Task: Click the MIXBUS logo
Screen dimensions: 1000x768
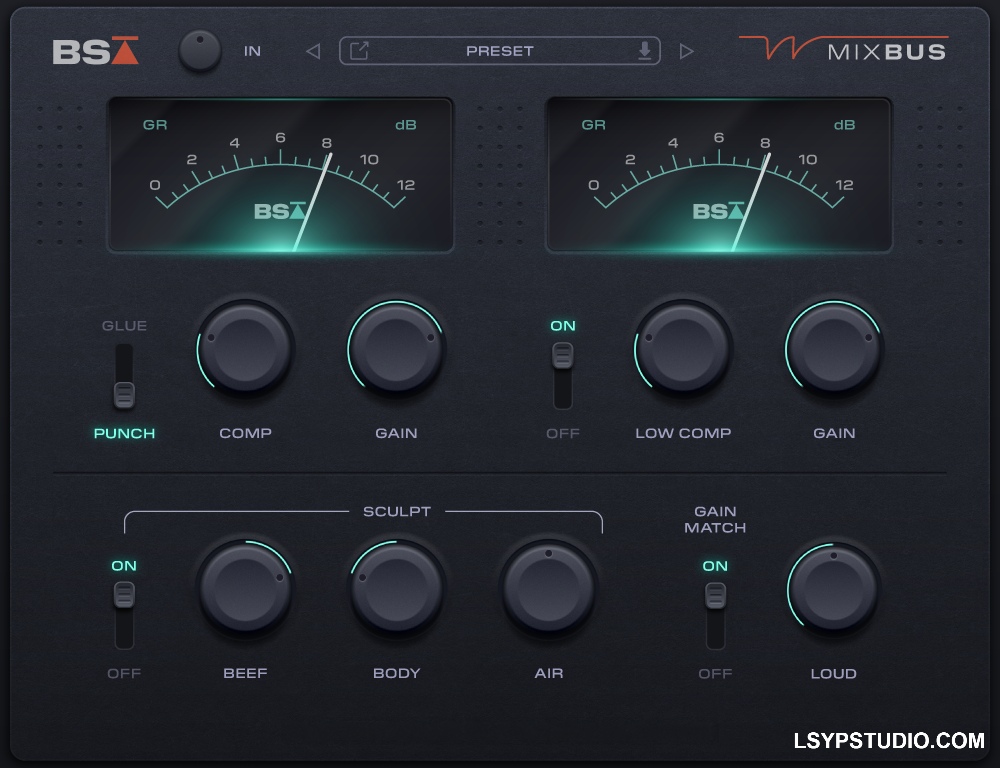Action: click(843, 49)
